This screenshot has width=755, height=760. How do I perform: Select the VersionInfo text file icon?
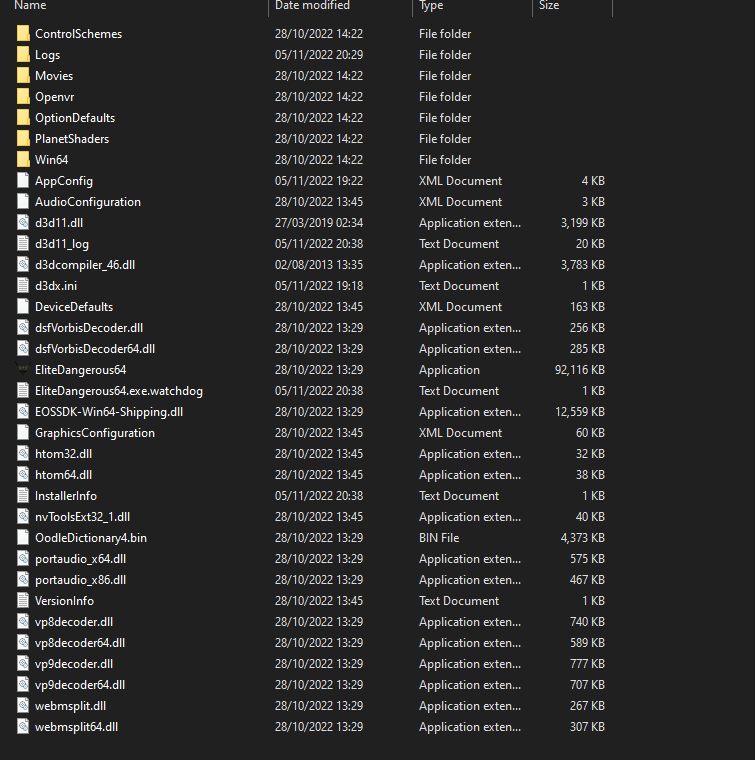pos(23,601)
